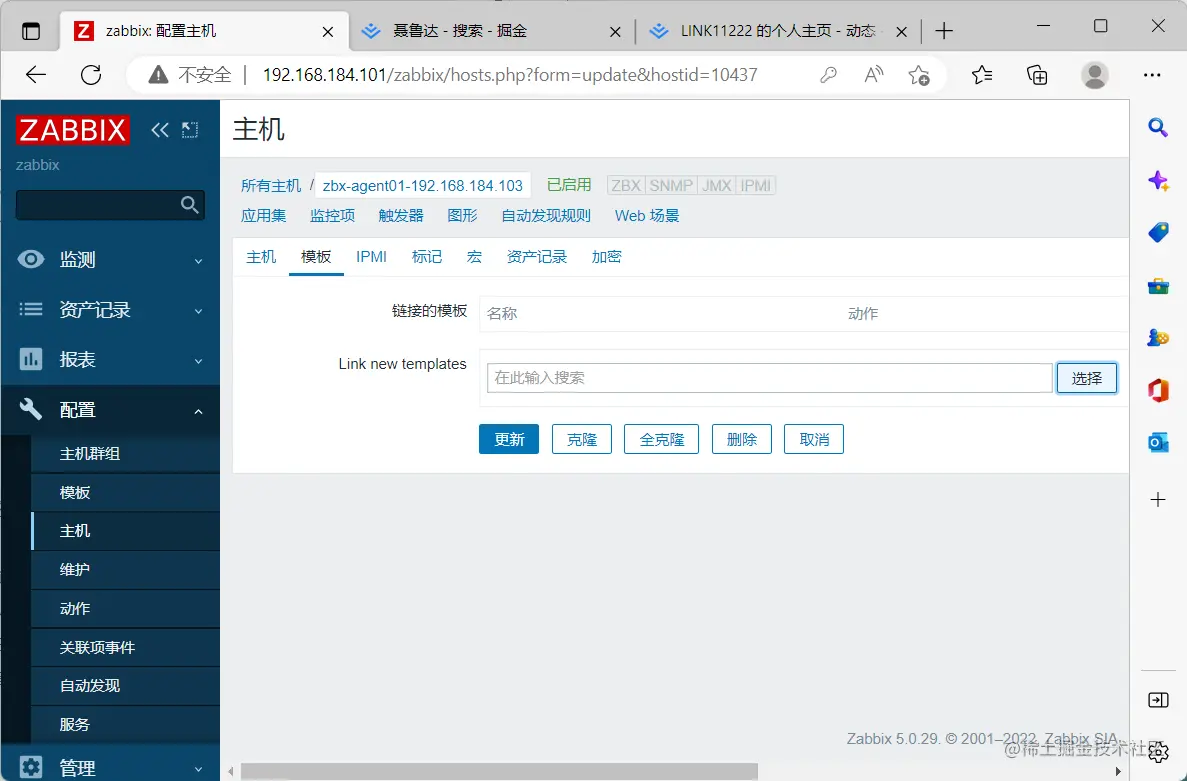The height and width of the screenshot is (781, 1187).
Task: Click the browser address bar URL
Action: (509, 74)
